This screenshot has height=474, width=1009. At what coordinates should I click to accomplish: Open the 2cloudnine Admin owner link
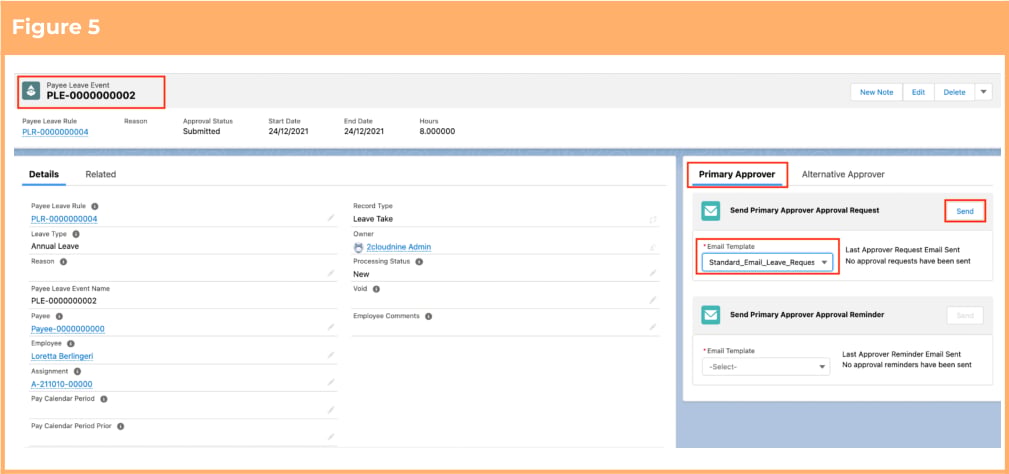[x=398, y=247]
